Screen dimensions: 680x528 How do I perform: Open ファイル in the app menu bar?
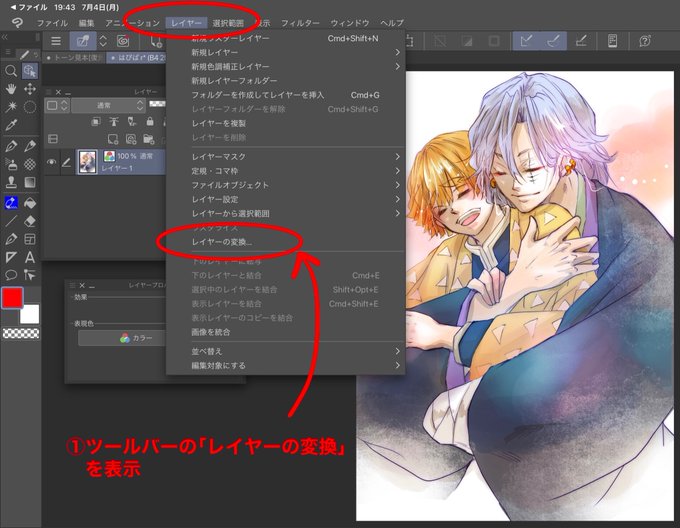pos(52,23)
